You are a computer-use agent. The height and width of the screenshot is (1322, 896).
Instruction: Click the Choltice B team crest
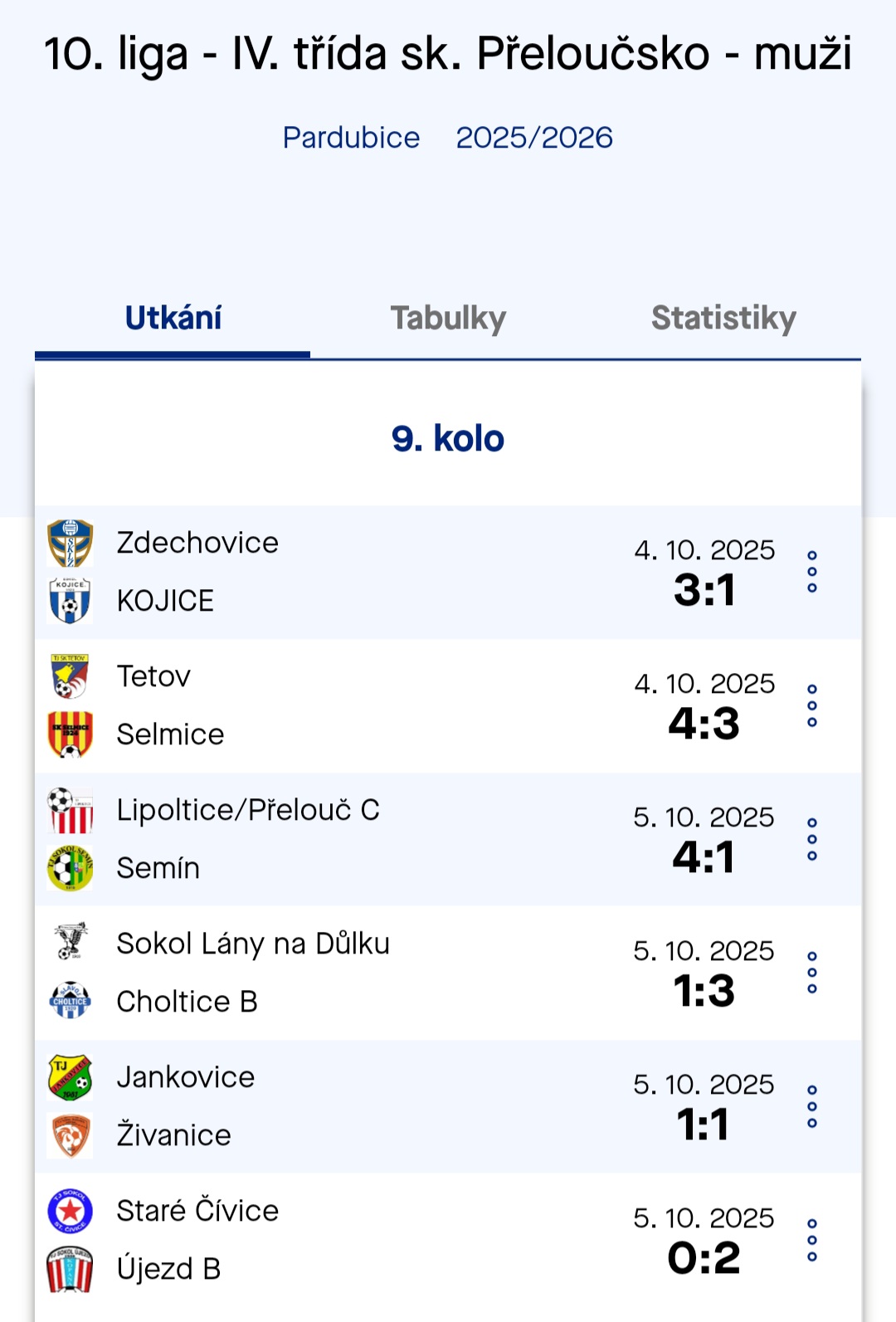(x=71, y=1001)
